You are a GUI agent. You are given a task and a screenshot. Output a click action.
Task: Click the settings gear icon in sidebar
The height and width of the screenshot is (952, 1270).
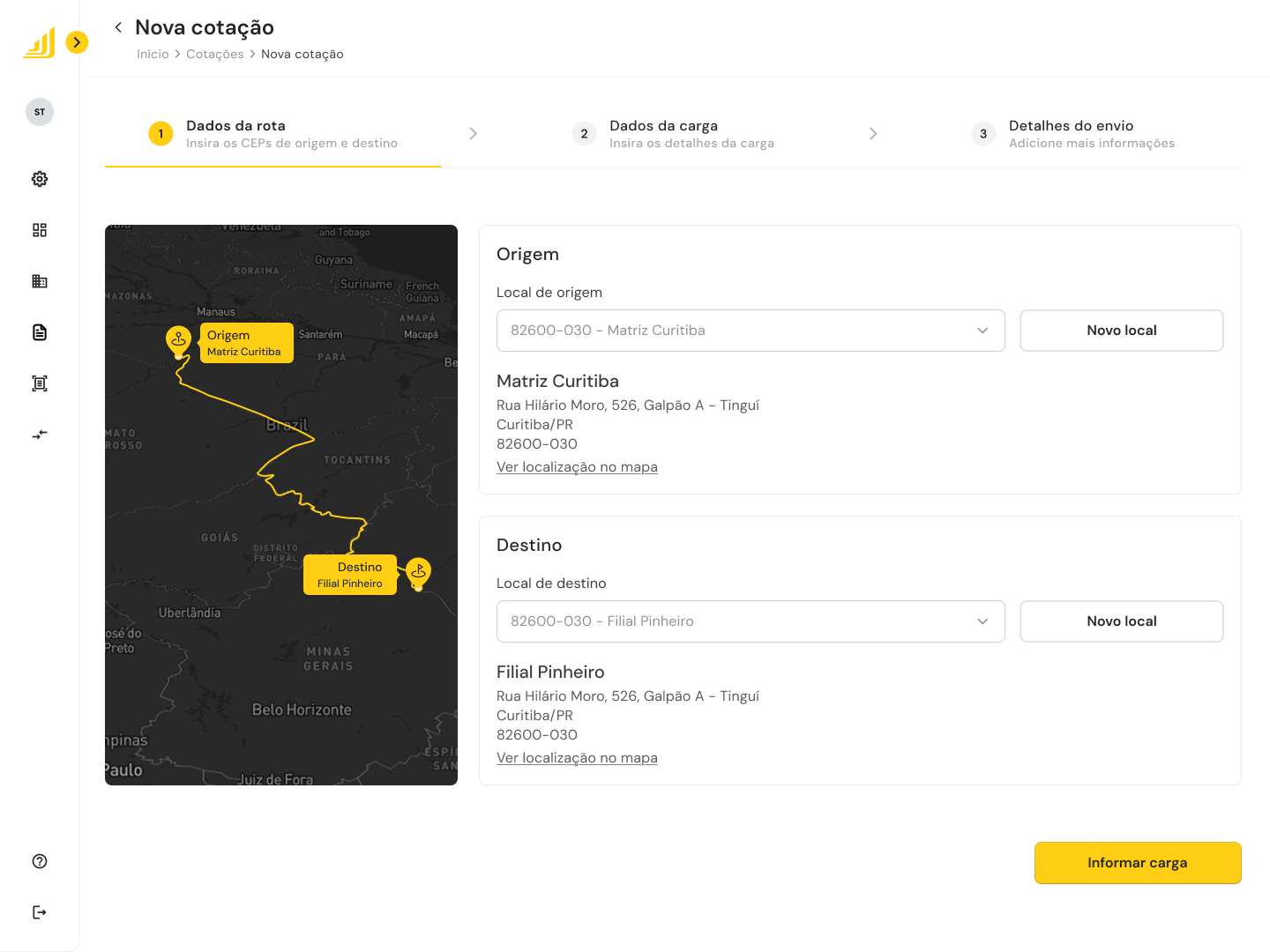40,179
